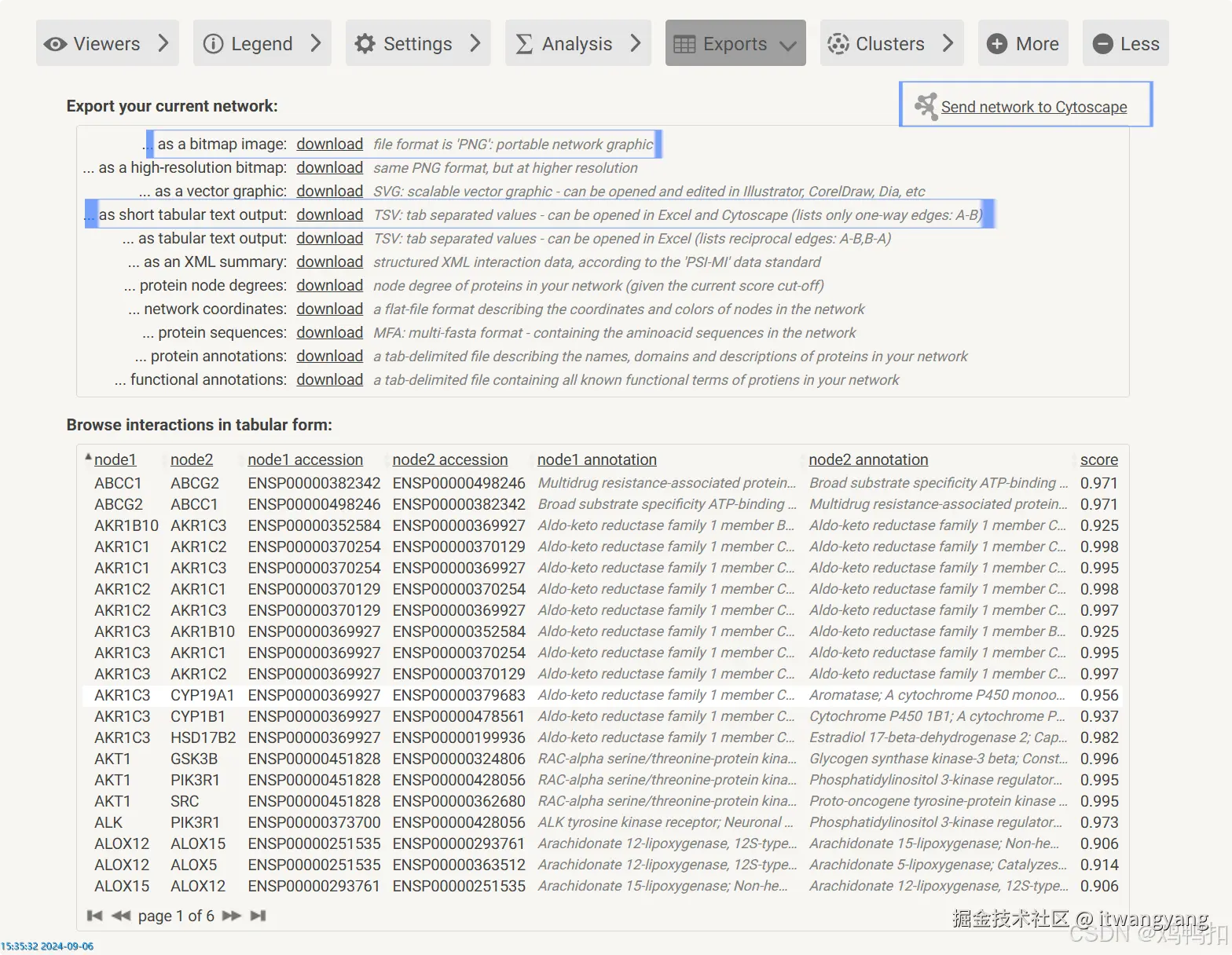Download the high-resolution bitmap

click(330, 167)
